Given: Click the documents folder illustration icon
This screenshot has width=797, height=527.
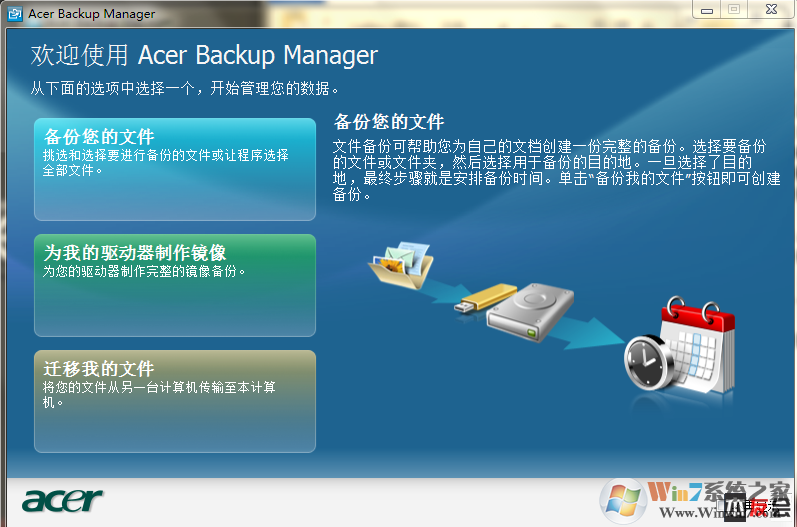Looking at the screenshot, I should coord(401,265).
